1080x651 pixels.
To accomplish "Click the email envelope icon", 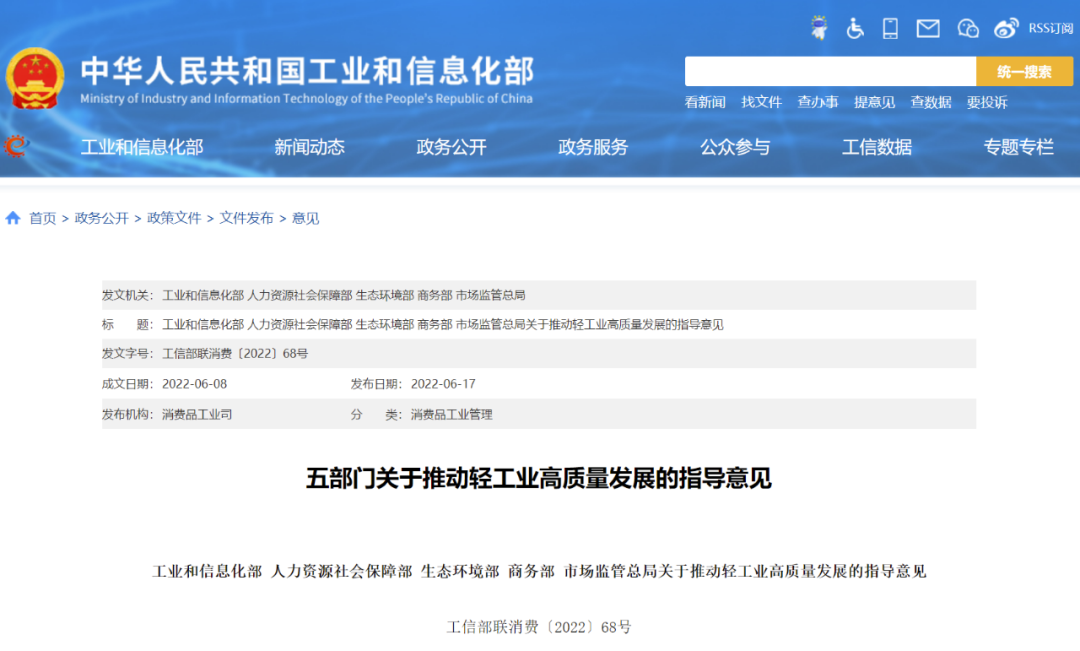I will 927,27.
